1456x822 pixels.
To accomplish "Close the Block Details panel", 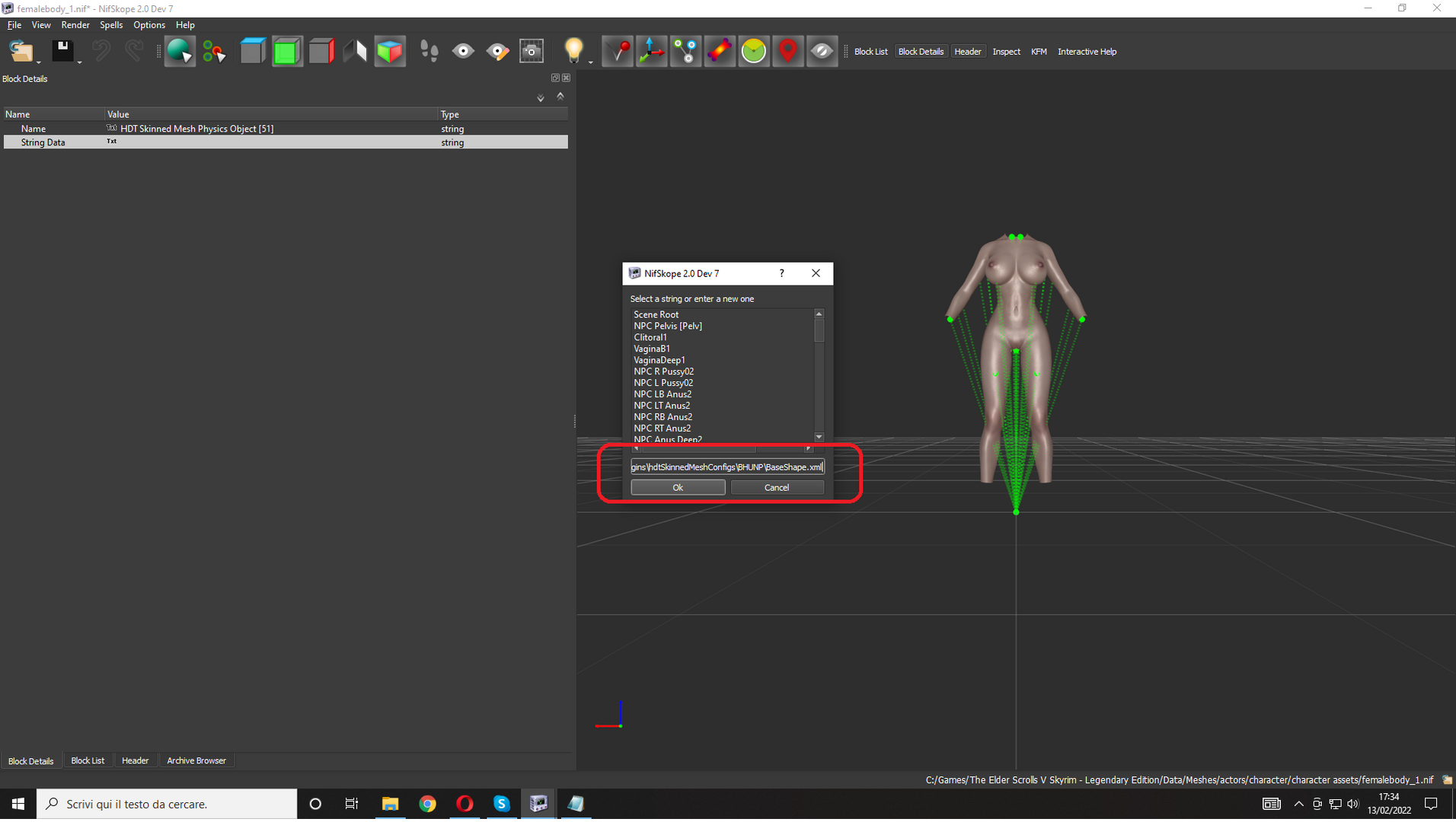I will click(x=566, y=78).
